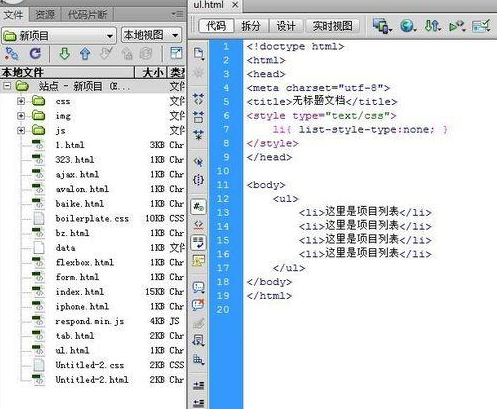Screen dimensions: 497x409
Task: Select the 代码片断 panel tab
Action: click(x=87, y=15)
